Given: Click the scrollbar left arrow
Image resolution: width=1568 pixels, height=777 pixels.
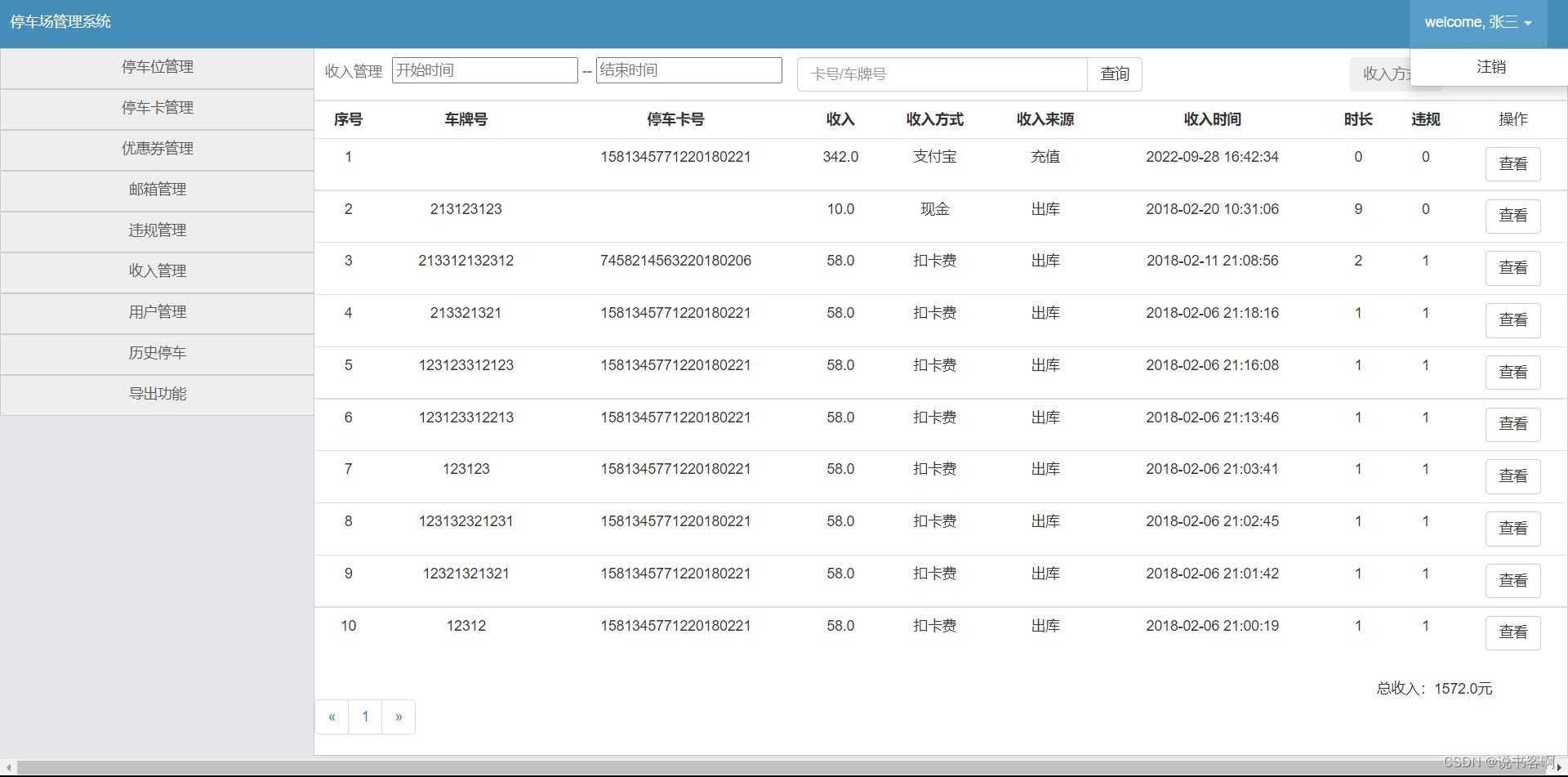Looking at the screenshot, I should tap(8, 768).
